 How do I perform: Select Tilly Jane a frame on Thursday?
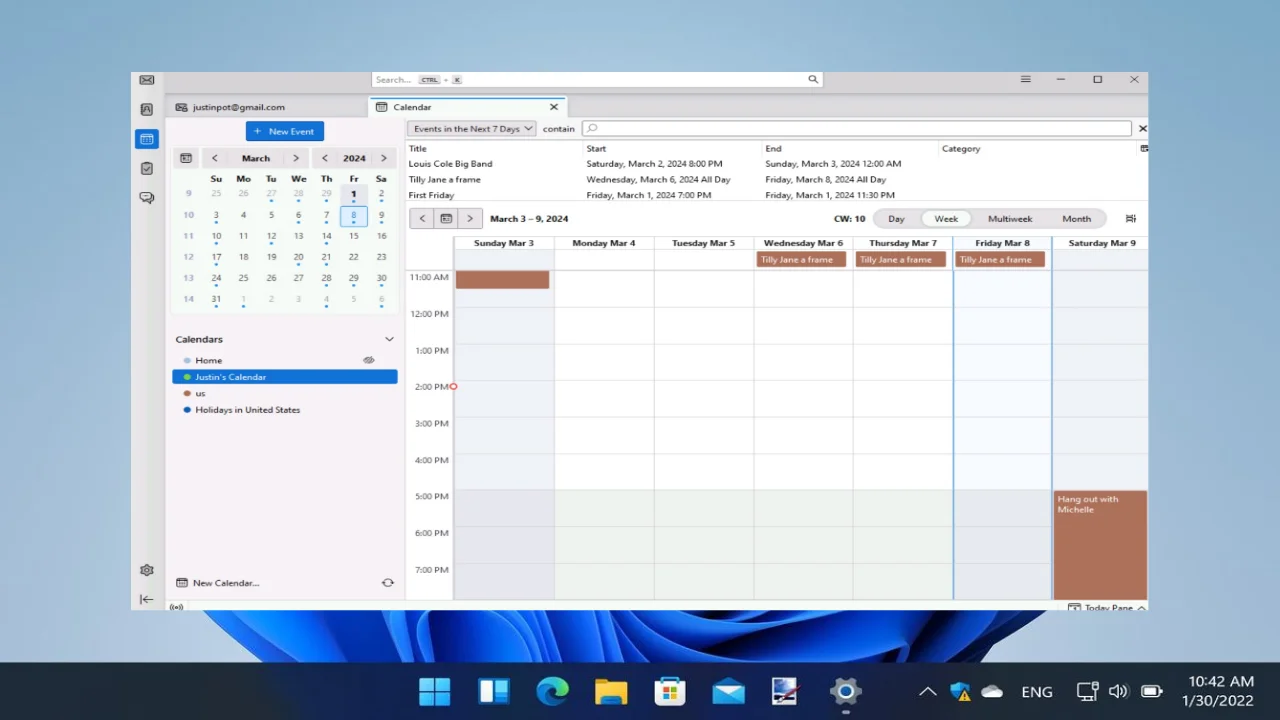[x=901, y=259]
